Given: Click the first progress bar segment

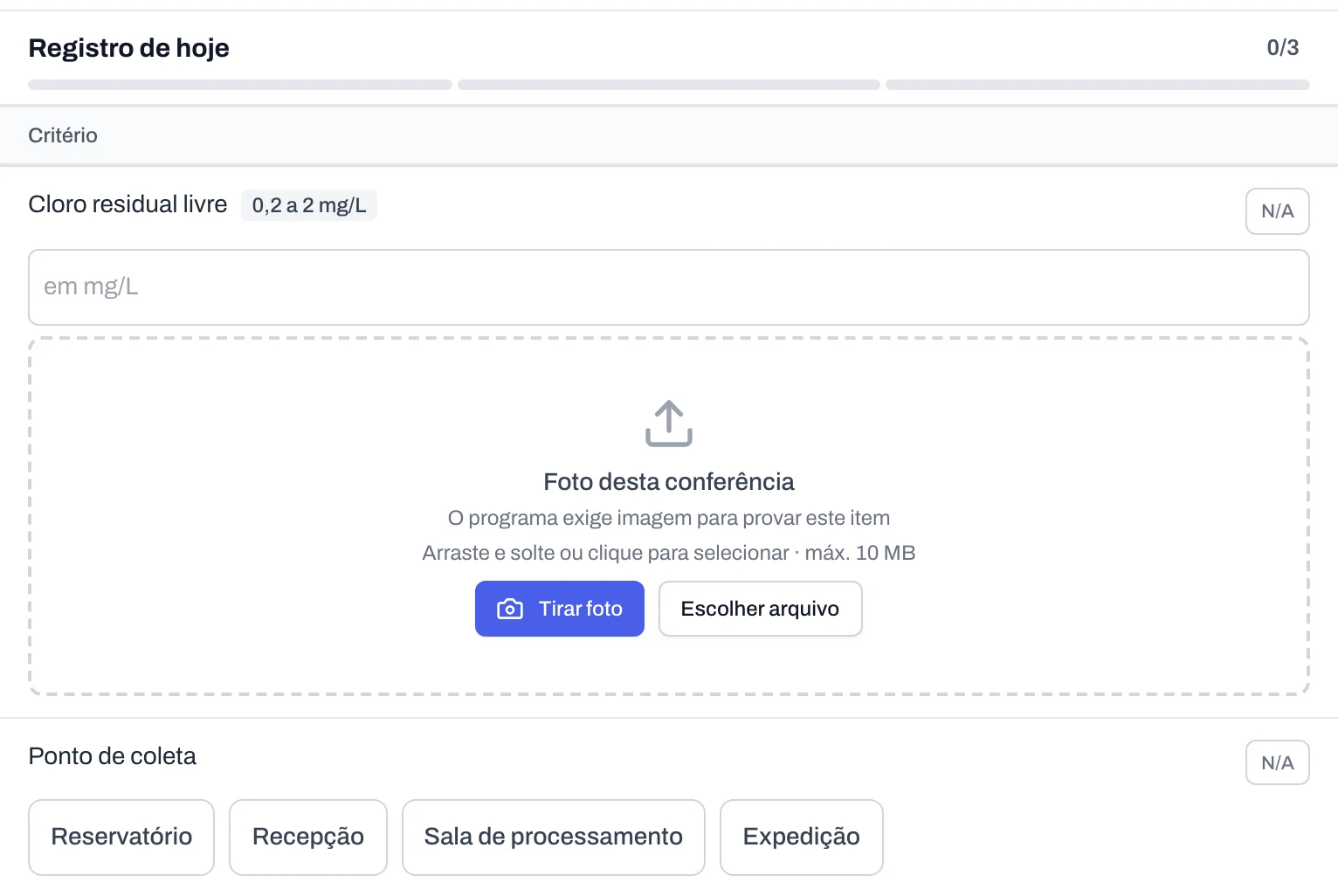Looking at the screenshot, I should point(240,85).
